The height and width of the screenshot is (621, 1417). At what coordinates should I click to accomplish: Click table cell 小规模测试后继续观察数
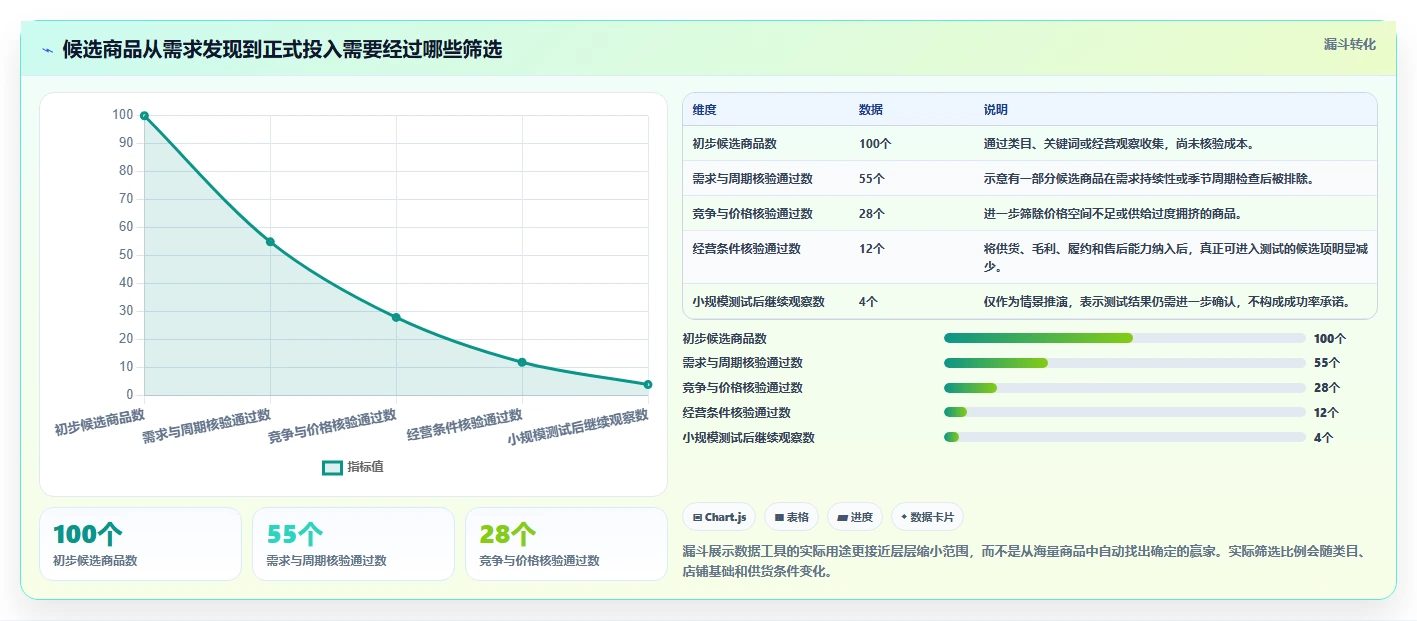pyautogui.click(x=758, y=301)
